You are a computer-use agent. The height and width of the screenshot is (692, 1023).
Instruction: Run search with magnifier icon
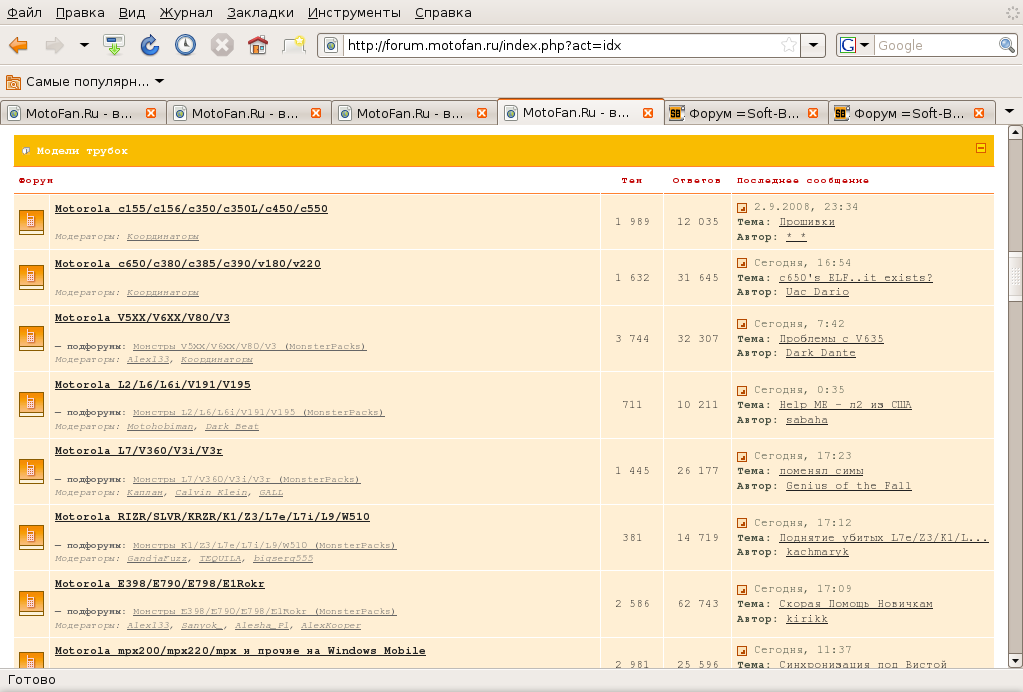[x=1007, y=45]
